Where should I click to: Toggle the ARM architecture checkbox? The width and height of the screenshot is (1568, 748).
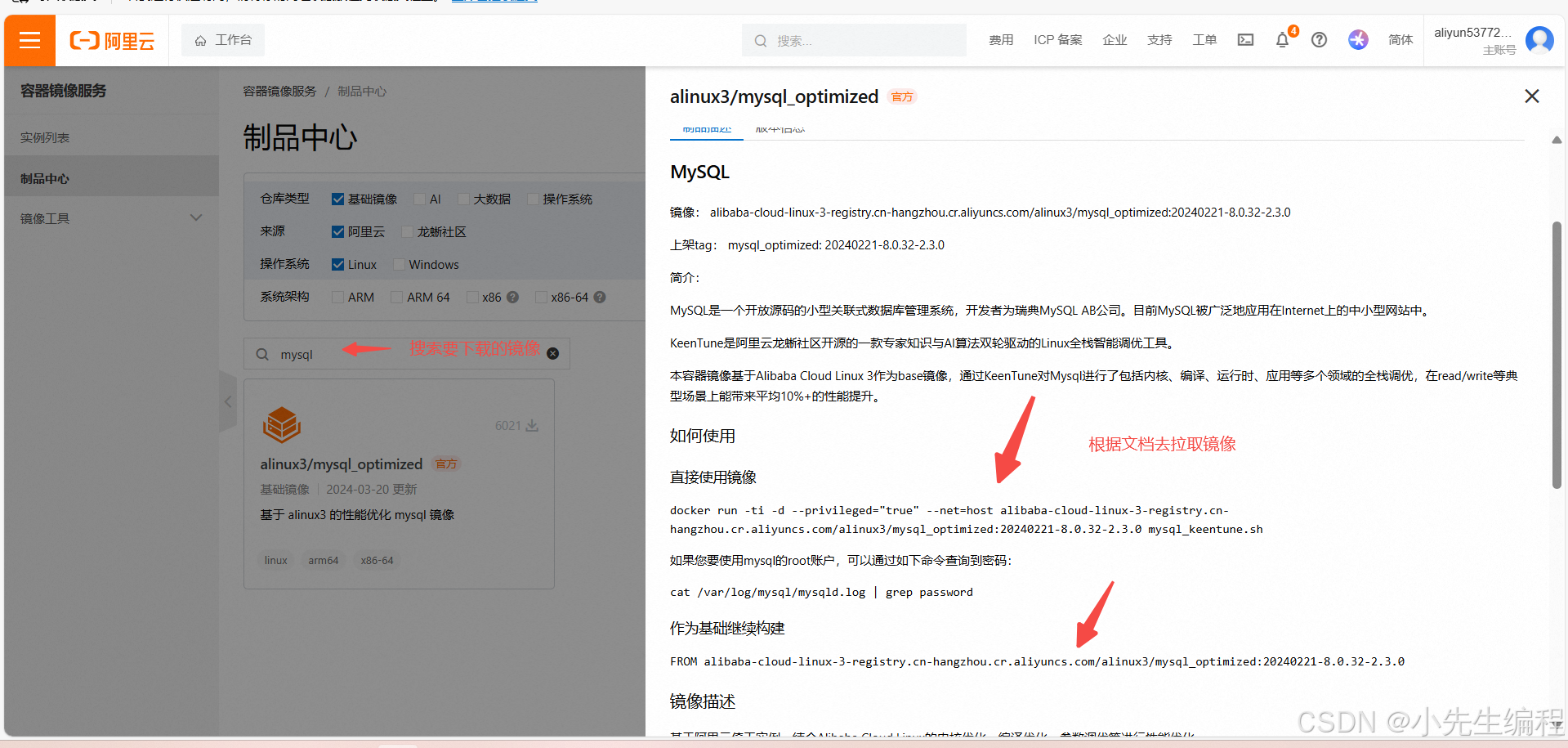coord(337,298)
